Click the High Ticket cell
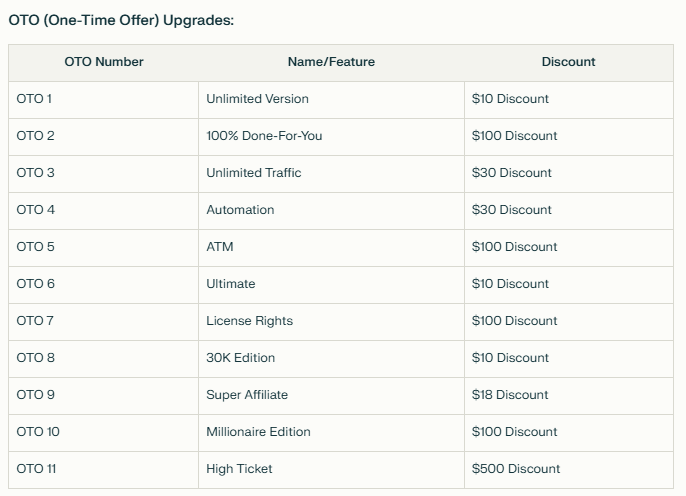This screenshot has height=496, width=686. click(331, 469)
